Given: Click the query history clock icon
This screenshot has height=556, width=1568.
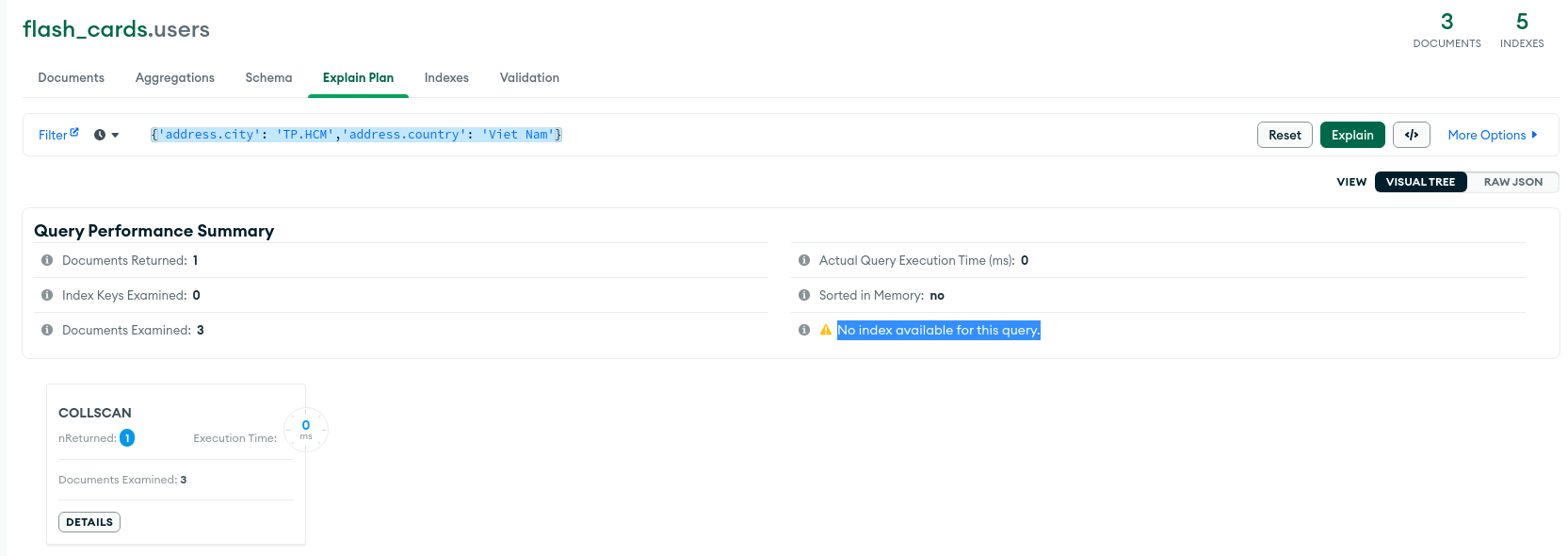Looking at the screenshot, I should point(100,135).
